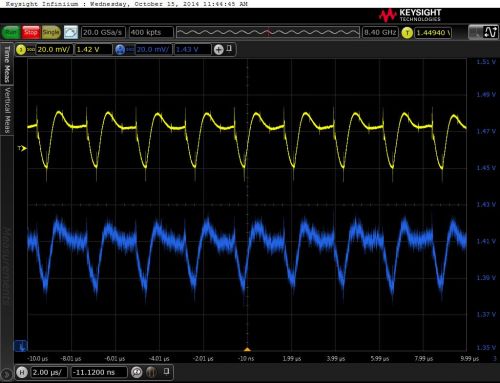
Task: Click the -10 ns time axis label
Action: (x=246, y=359)
